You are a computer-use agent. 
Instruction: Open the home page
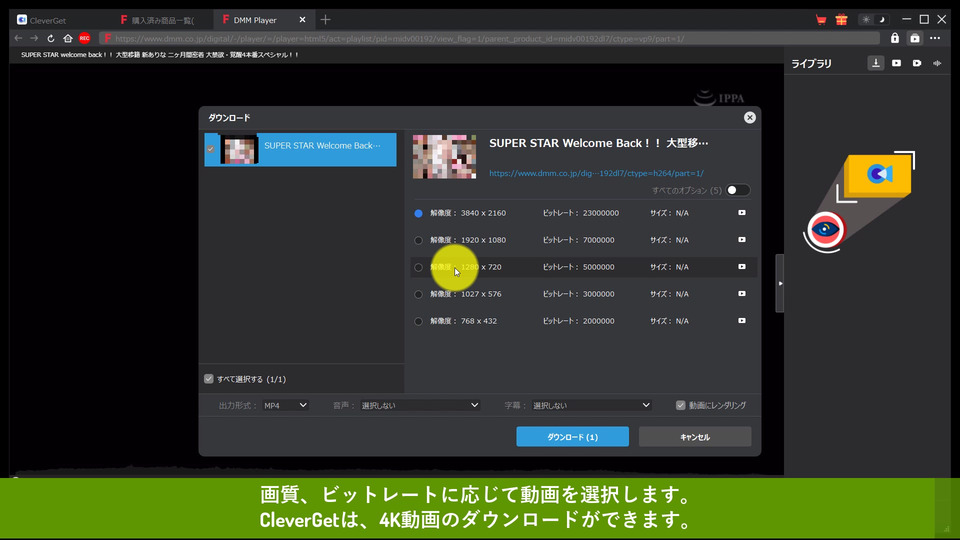[67, 39]
